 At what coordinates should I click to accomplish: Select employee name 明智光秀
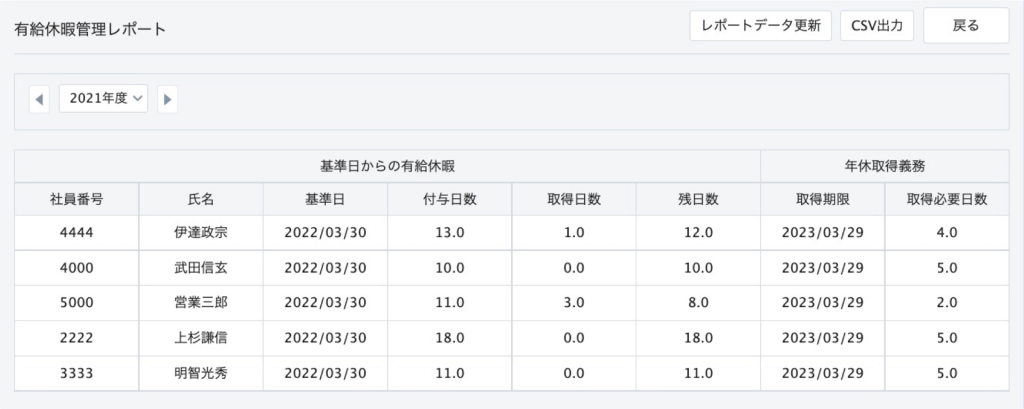point(201,374)
